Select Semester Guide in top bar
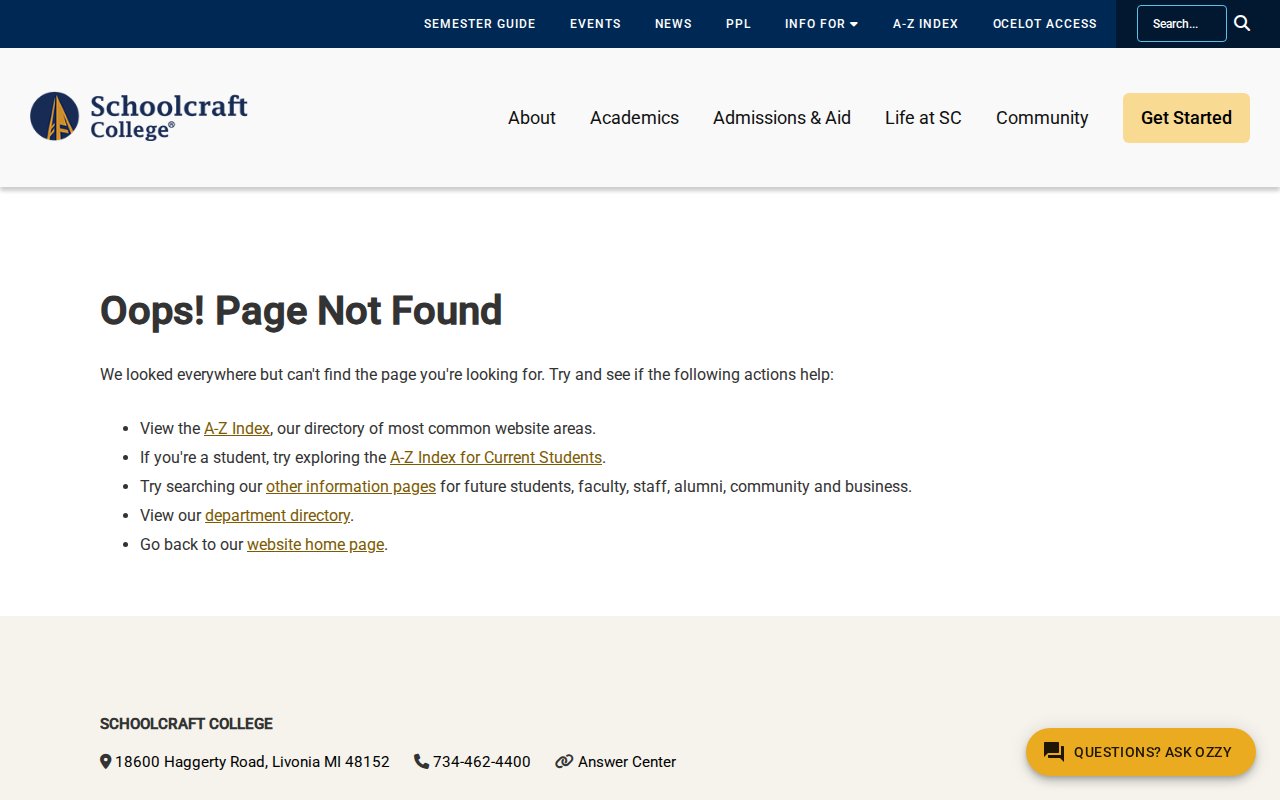 [479, 24]
